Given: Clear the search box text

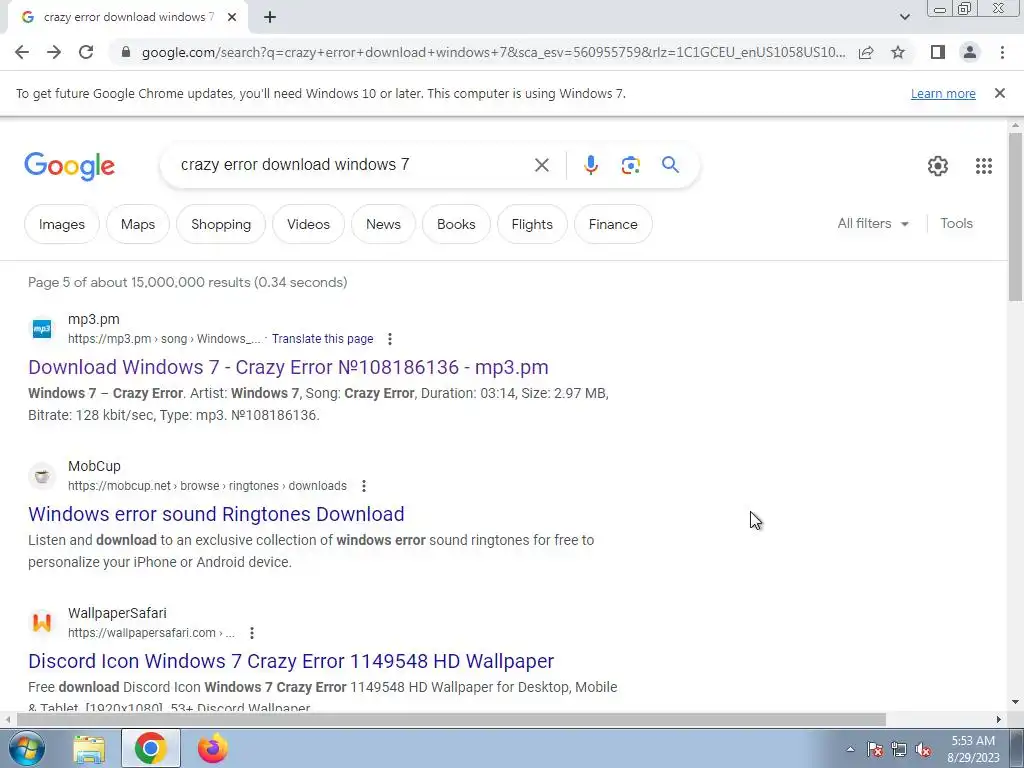Looking at the screenshot, I should tap(541, 165).
